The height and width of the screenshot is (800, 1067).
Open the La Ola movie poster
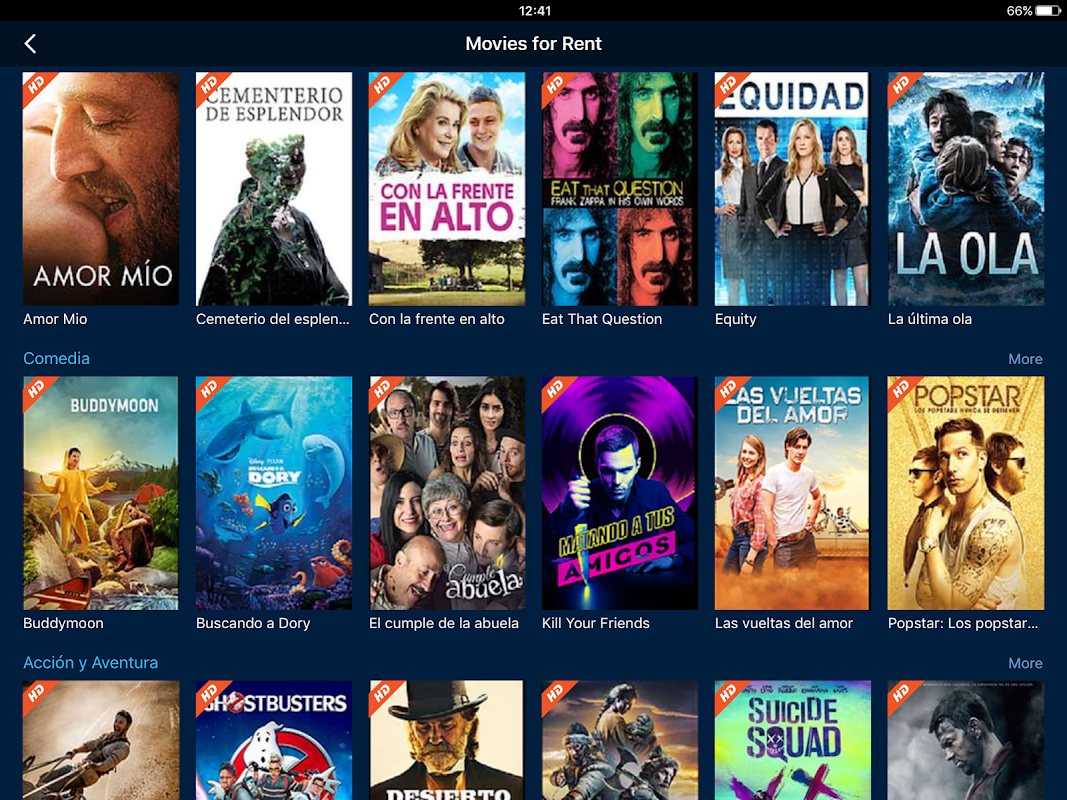click(x=966, y=188)
